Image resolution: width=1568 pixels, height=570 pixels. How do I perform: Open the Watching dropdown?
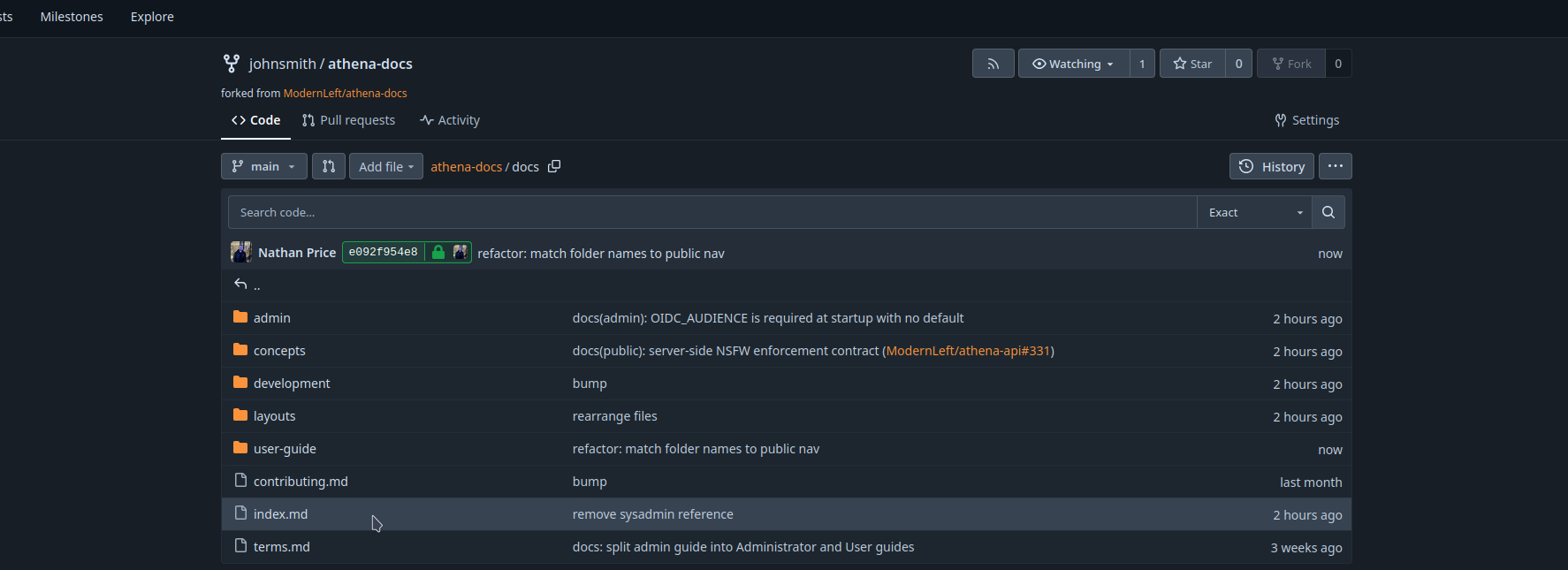1074,64
